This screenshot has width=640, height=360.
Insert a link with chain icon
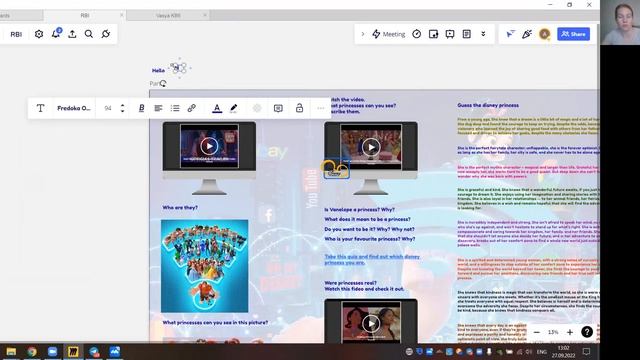191,108
